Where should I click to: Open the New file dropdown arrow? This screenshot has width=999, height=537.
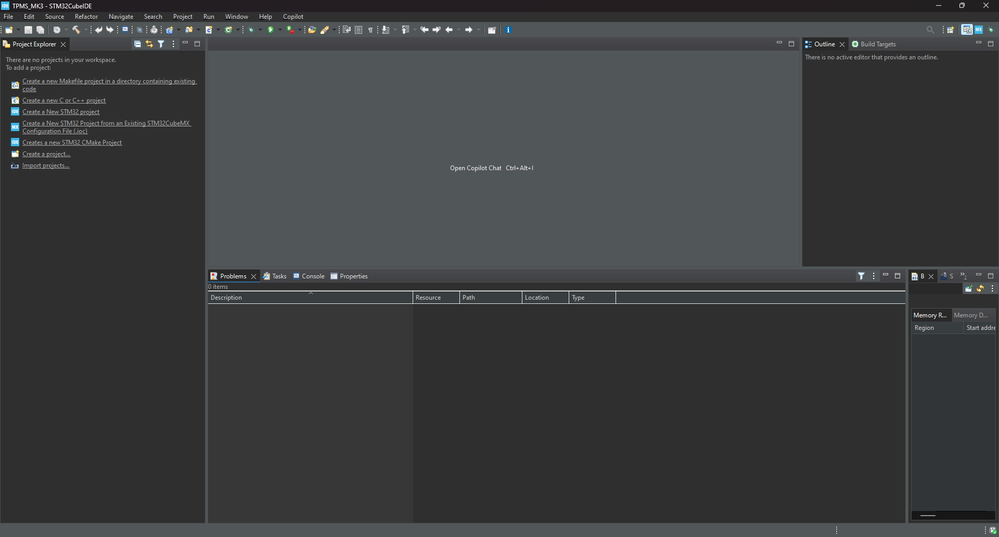click(18, 30)
